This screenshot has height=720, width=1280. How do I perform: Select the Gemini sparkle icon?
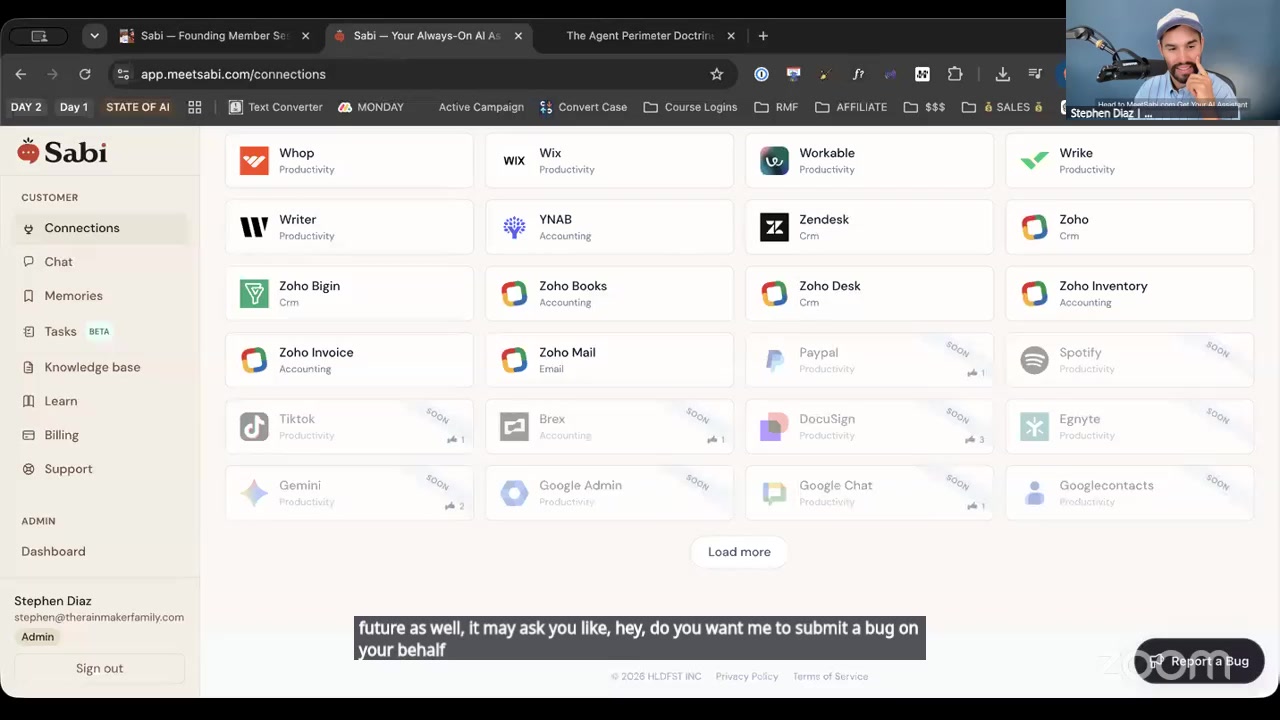point(254,493)
